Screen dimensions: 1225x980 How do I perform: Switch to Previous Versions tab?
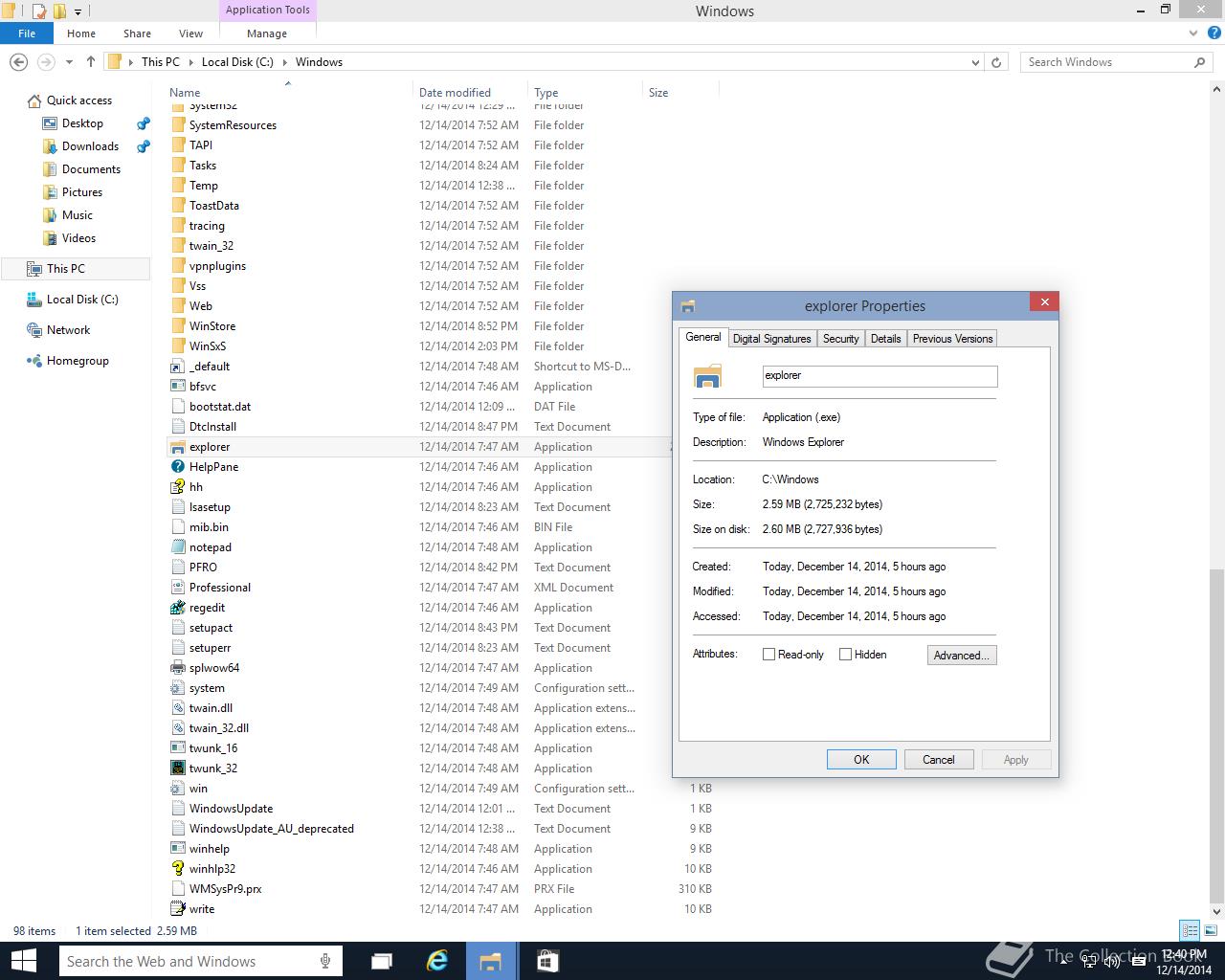[953, 339]
